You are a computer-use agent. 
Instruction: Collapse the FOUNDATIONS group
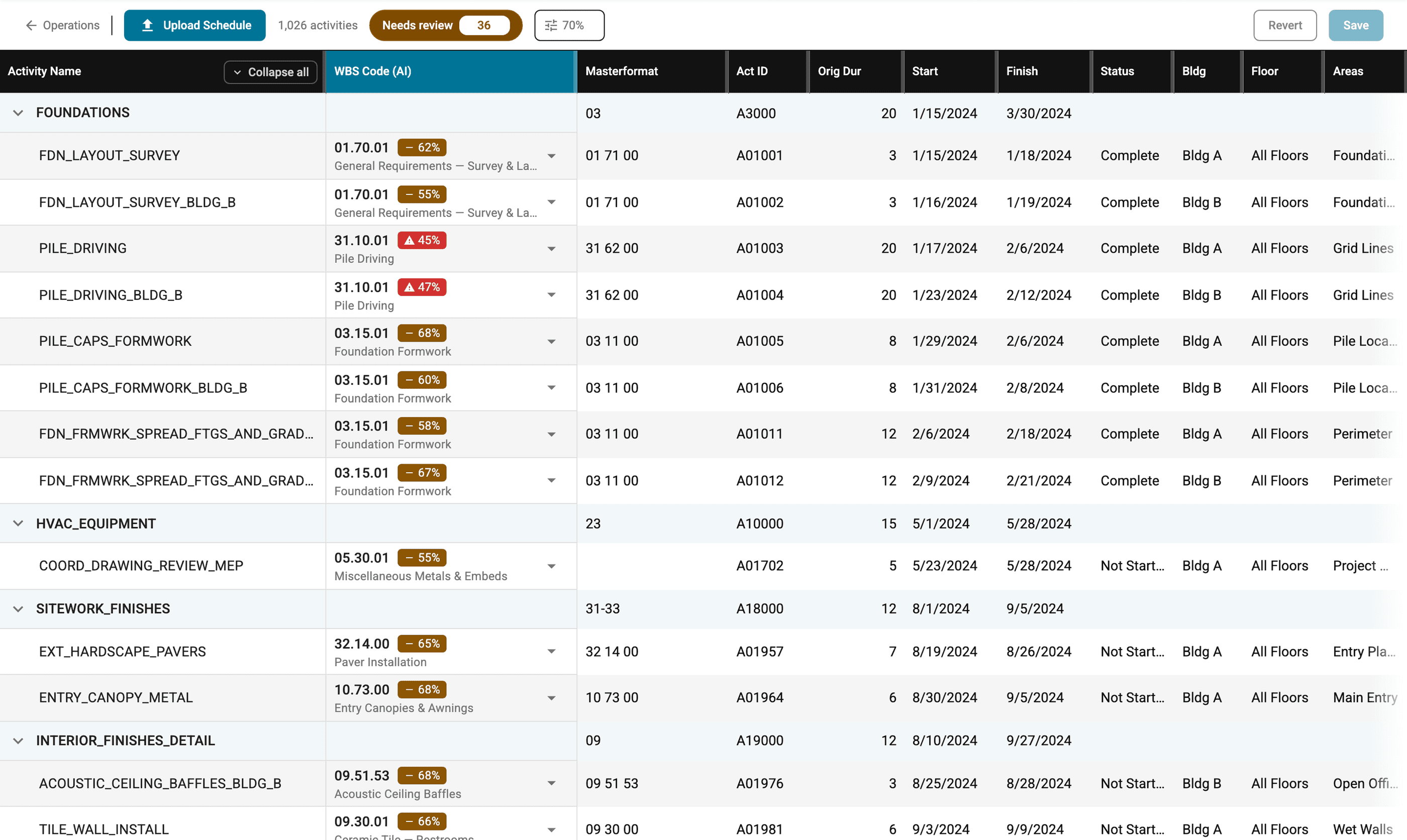(x=18, y=113)
